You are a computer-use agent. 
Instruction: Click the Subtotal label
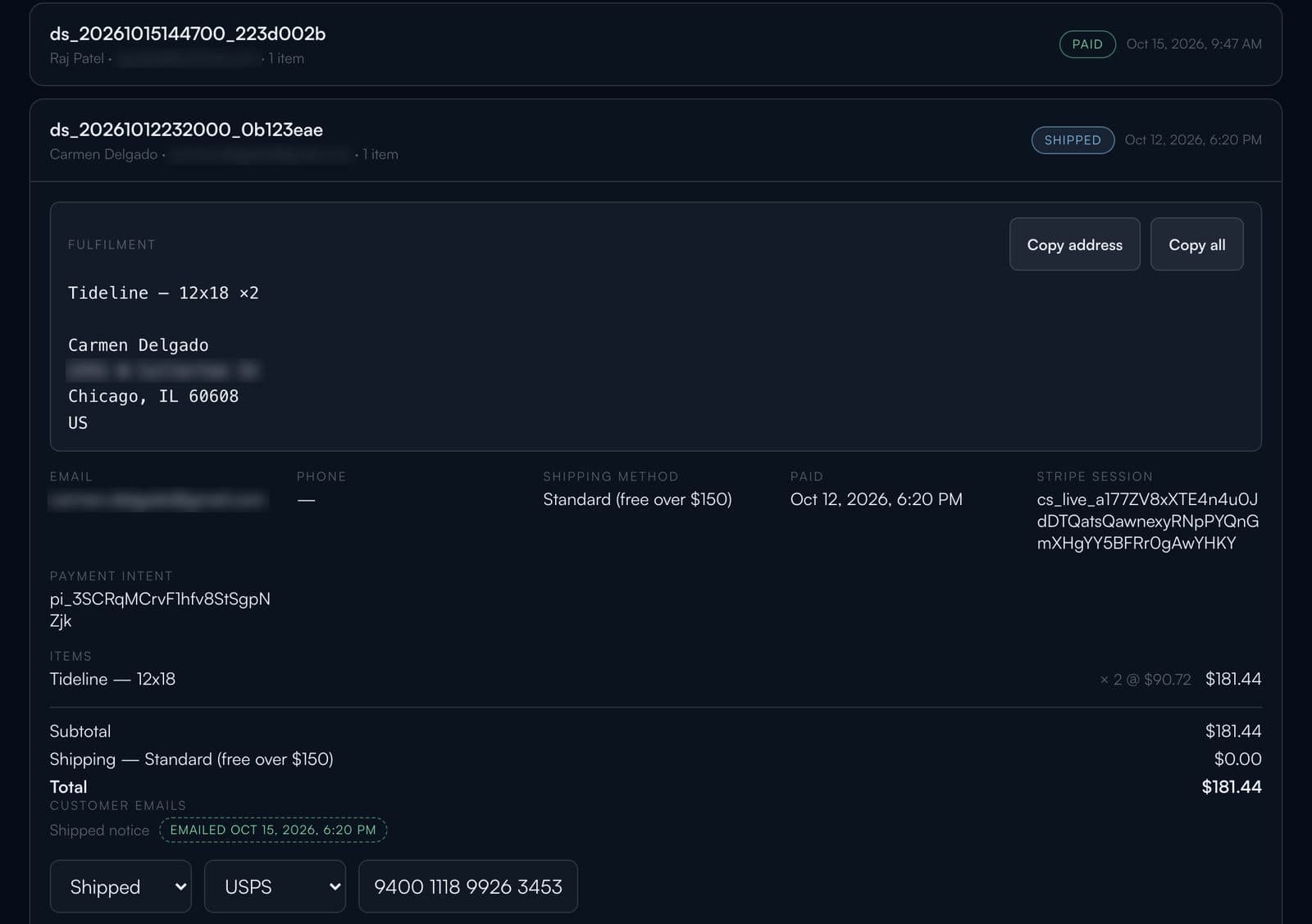[80, 731]
